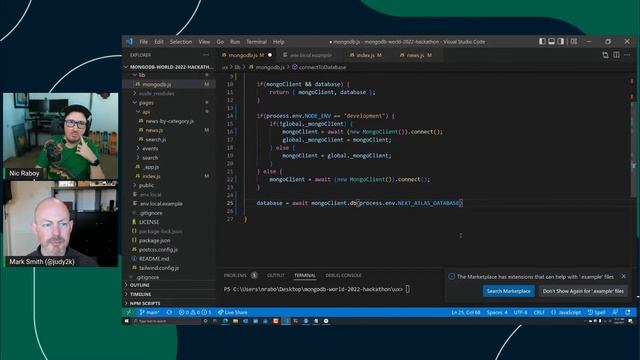Open the Run menu
Screen dimensions: 640x360
click(x=235, y=42)
